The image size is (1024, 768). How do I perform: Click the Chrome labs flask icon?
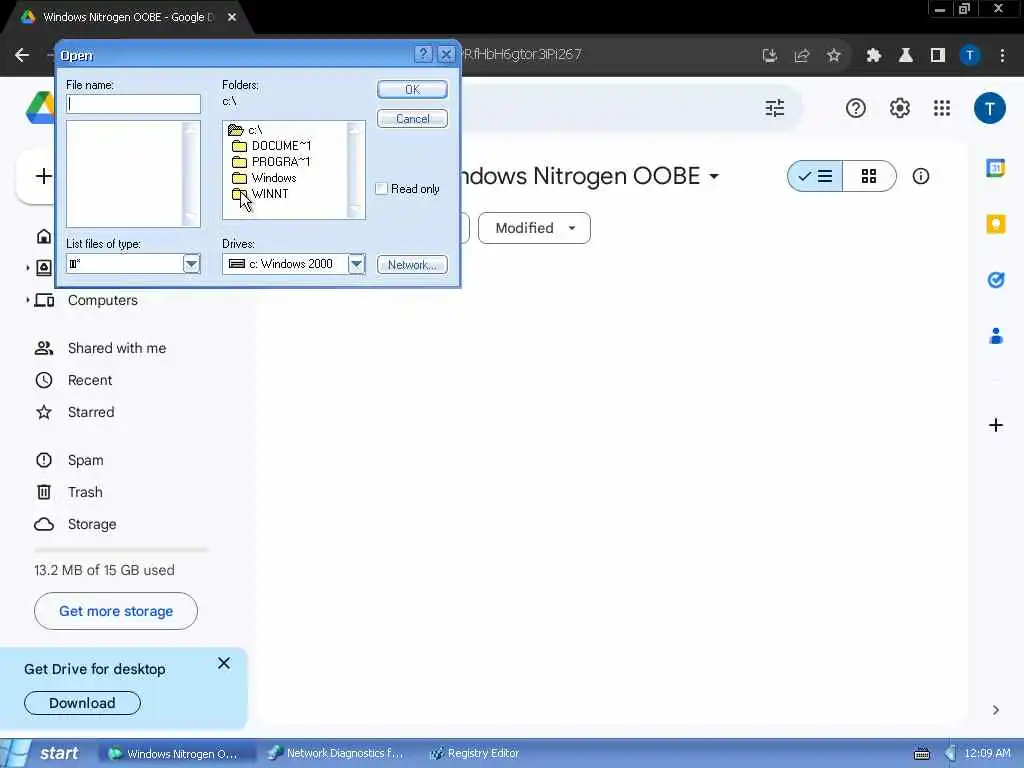point(906,56)
